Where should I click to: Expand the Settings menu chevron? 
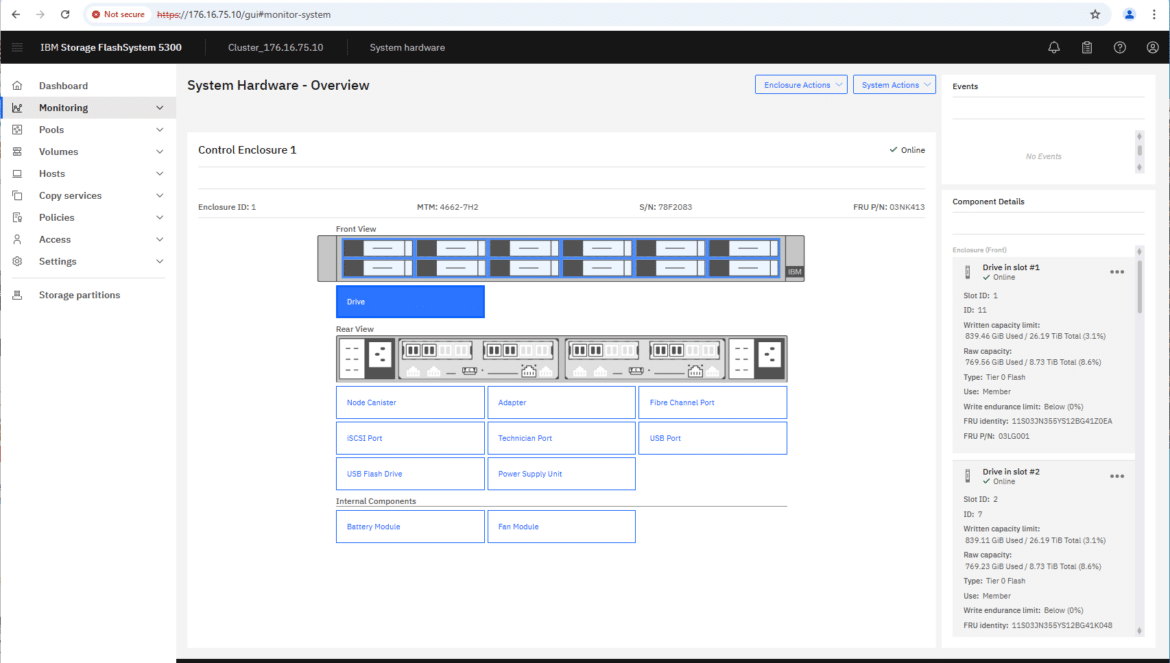click(x=160, y=262)
